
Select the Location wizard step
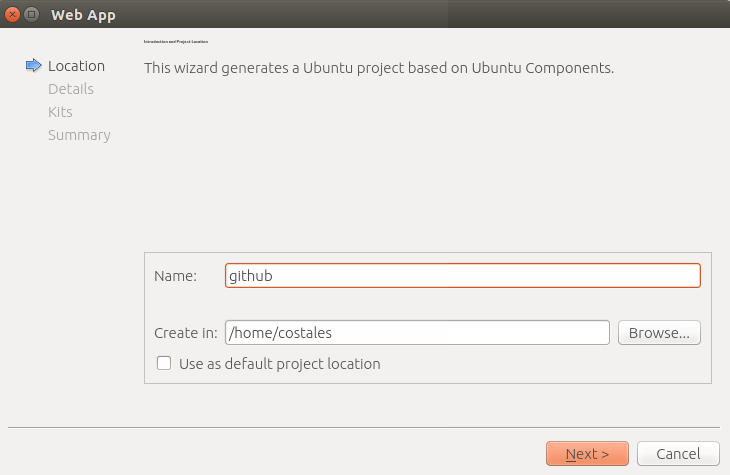click(76, 66)
